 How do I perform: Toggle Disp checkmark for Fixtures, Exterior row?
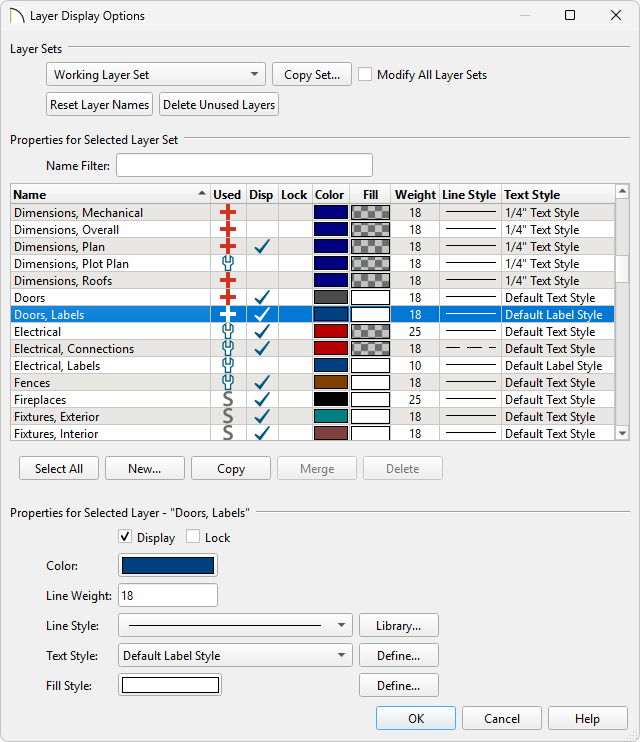262,417
